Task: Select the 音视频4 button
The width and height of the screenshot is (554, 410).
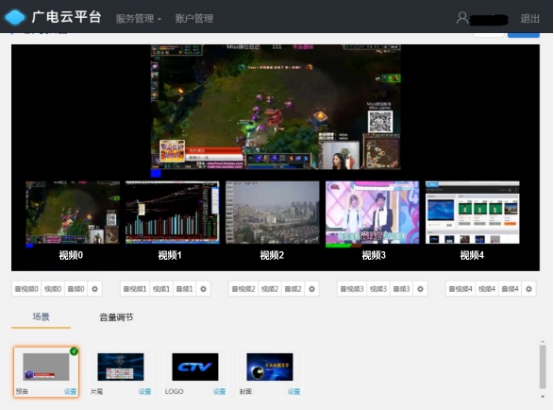Action: click(460, 289)
